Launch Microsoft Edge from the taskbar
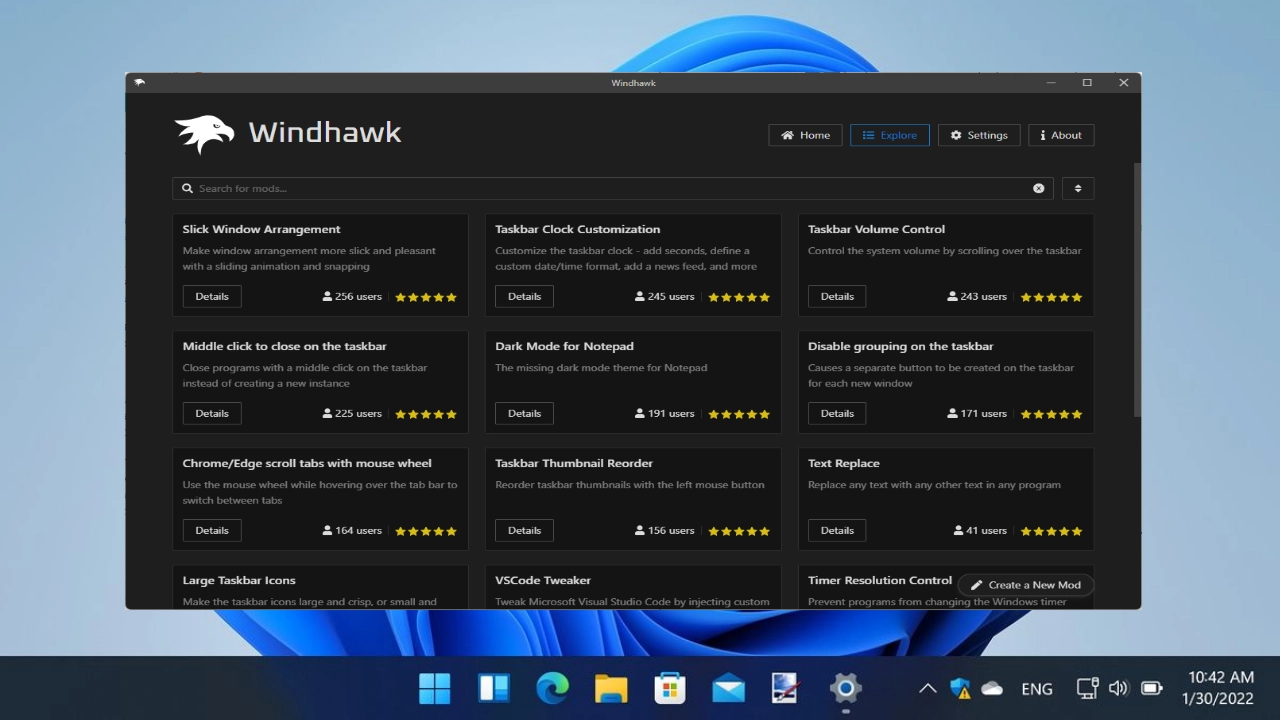 click(552, 688)
